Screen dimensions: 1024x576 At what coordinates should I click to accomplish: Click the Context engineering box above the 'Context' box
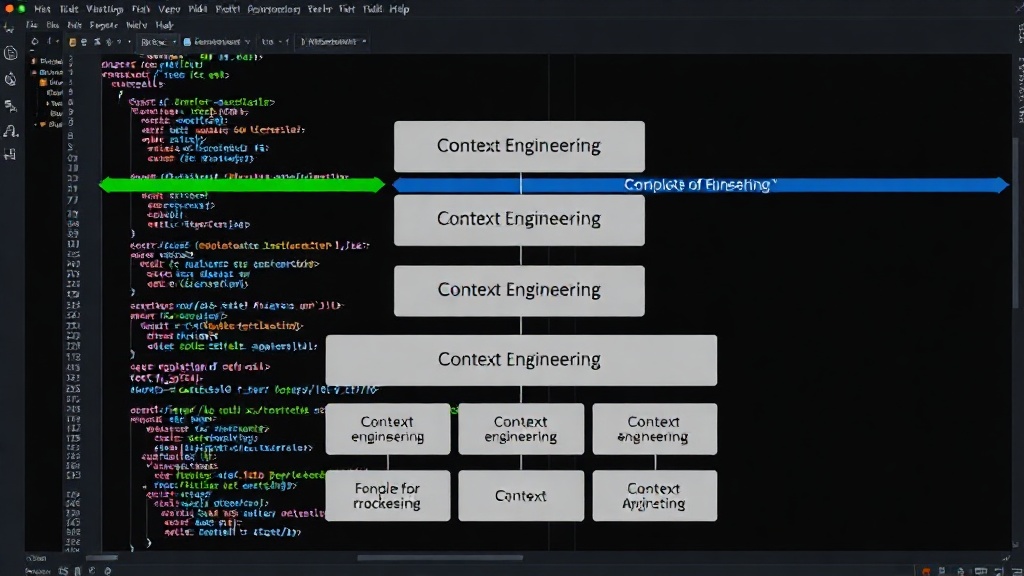521,429
